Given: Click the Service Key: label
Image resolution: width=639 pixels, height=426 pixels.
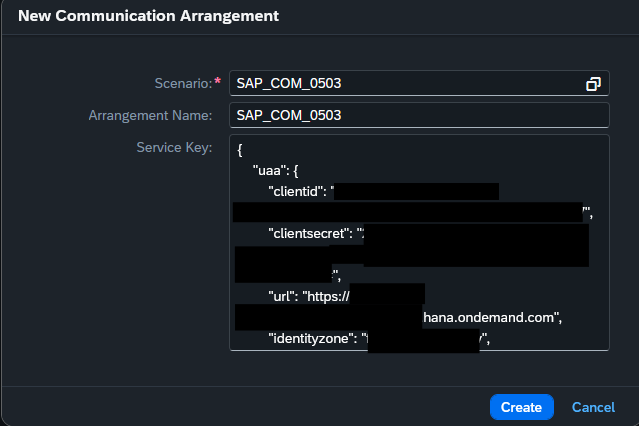Looking at the screenshot, I should click(x=174, y=147).
